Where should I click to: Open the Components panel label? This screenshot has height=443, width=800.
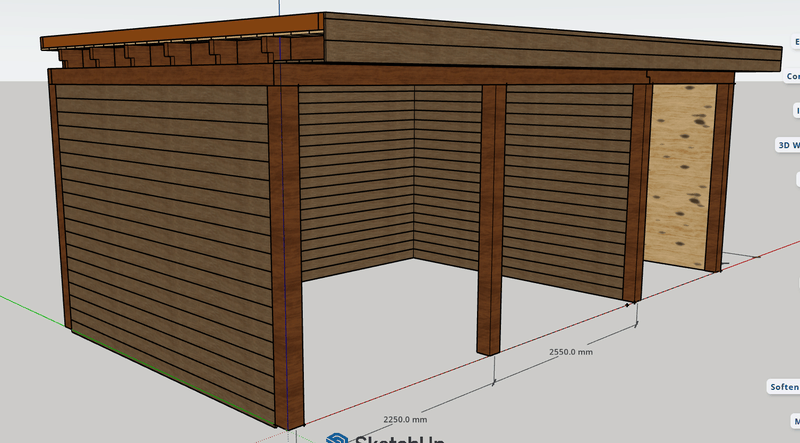click(792, 76)
